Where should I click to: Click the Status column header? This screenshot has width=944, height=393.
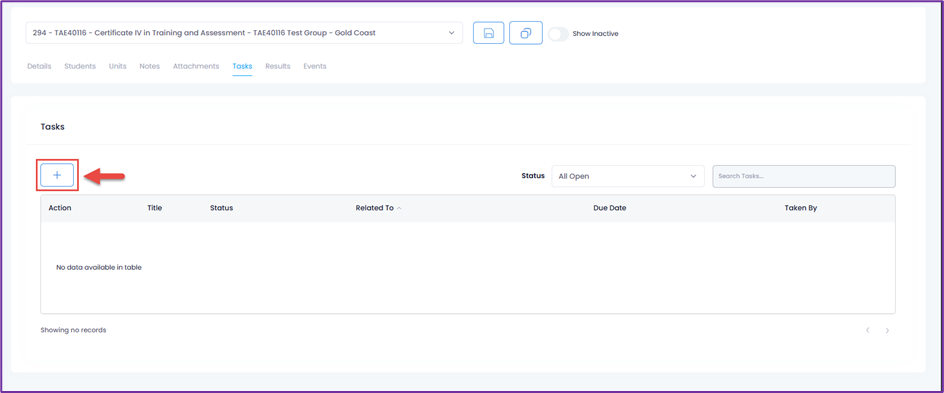(x=222, y=208)
